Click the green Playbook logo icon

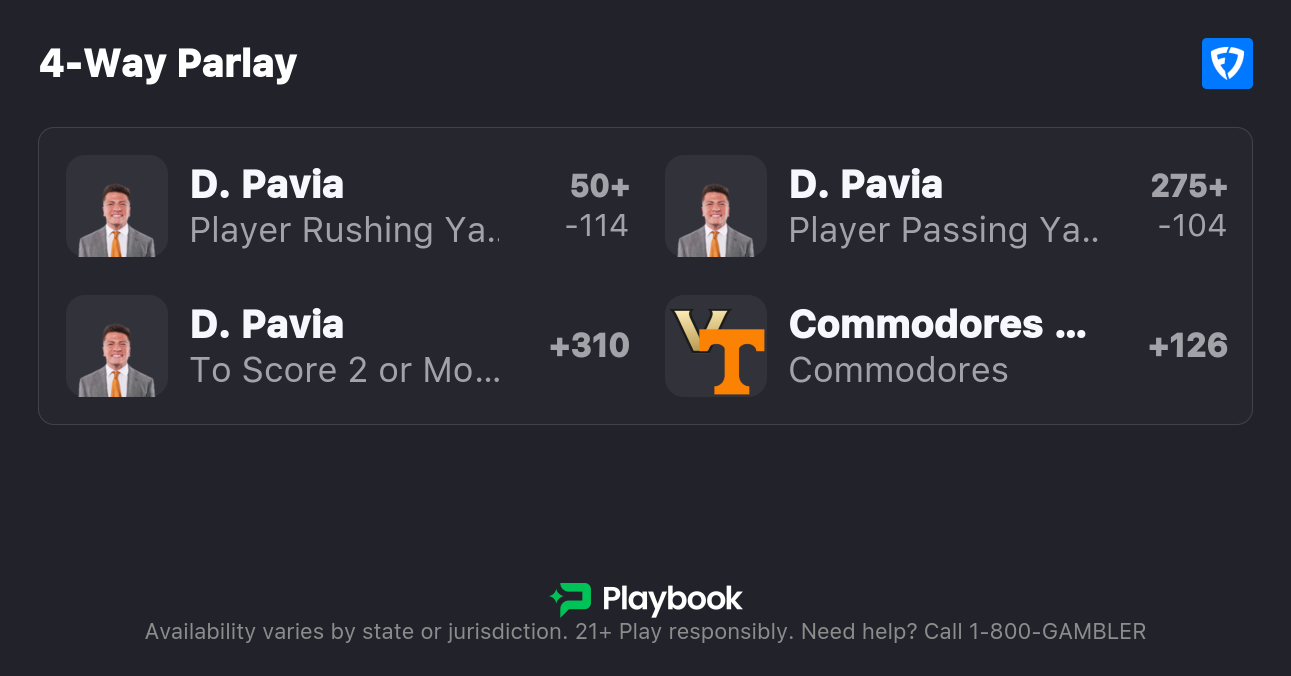point(571,599)
